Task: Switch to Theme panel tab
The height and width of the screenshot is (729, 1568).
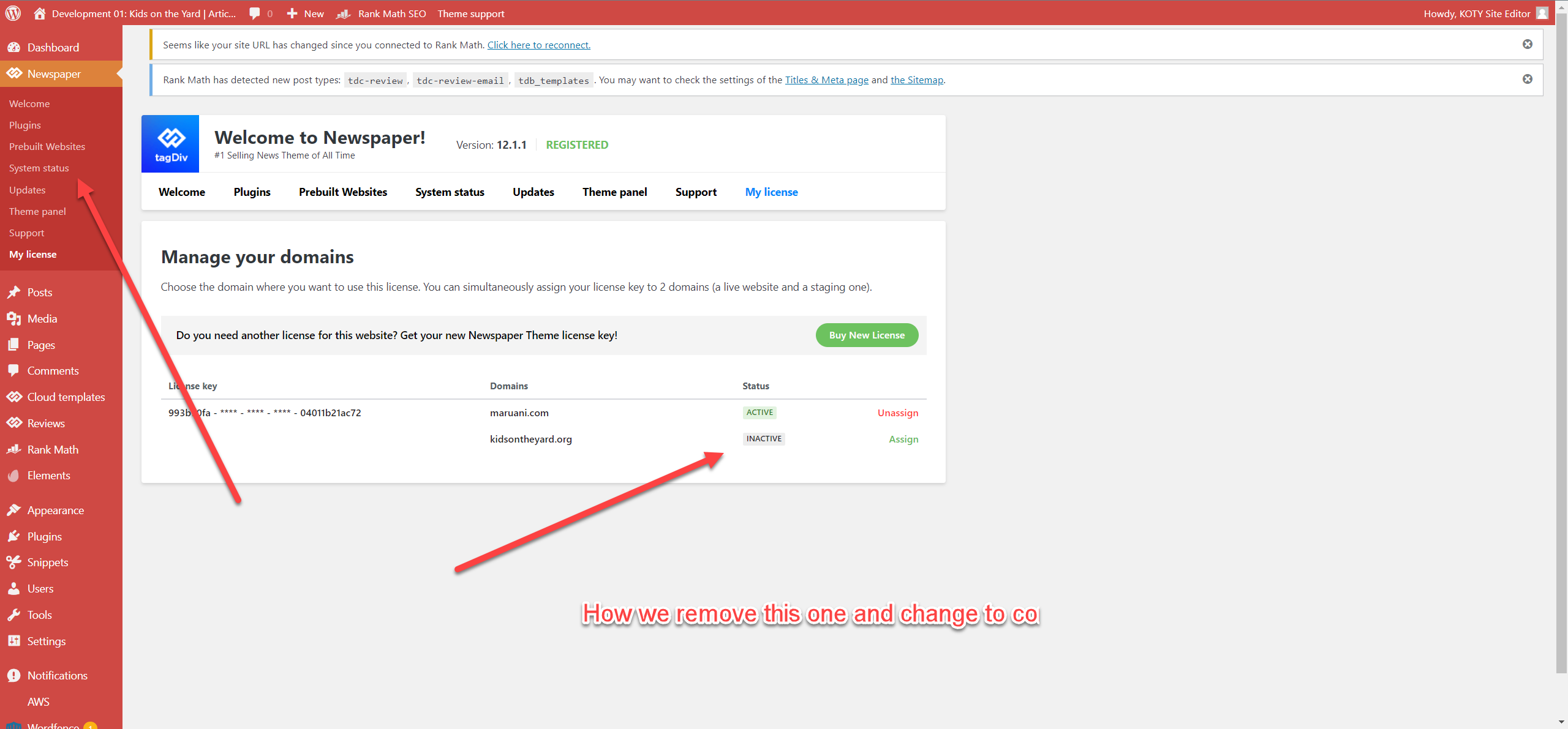Action: pyautogui.click(x=615, y=192)
